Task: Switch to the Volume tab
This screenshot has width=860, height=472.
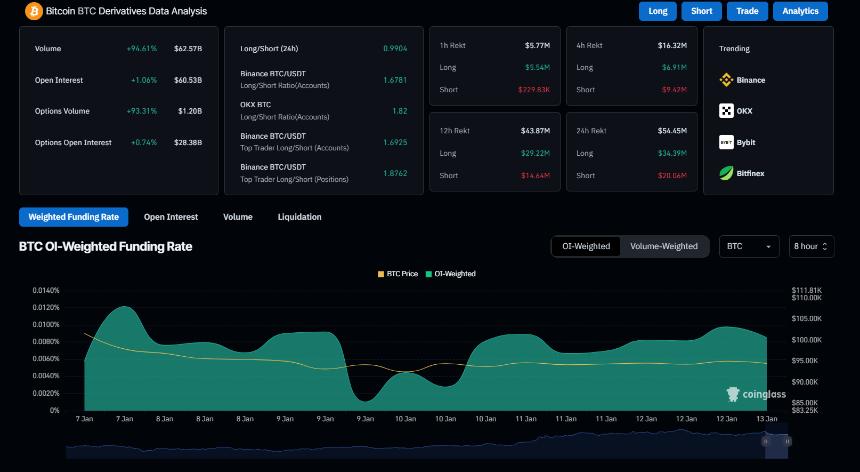Action: point(237,217)
